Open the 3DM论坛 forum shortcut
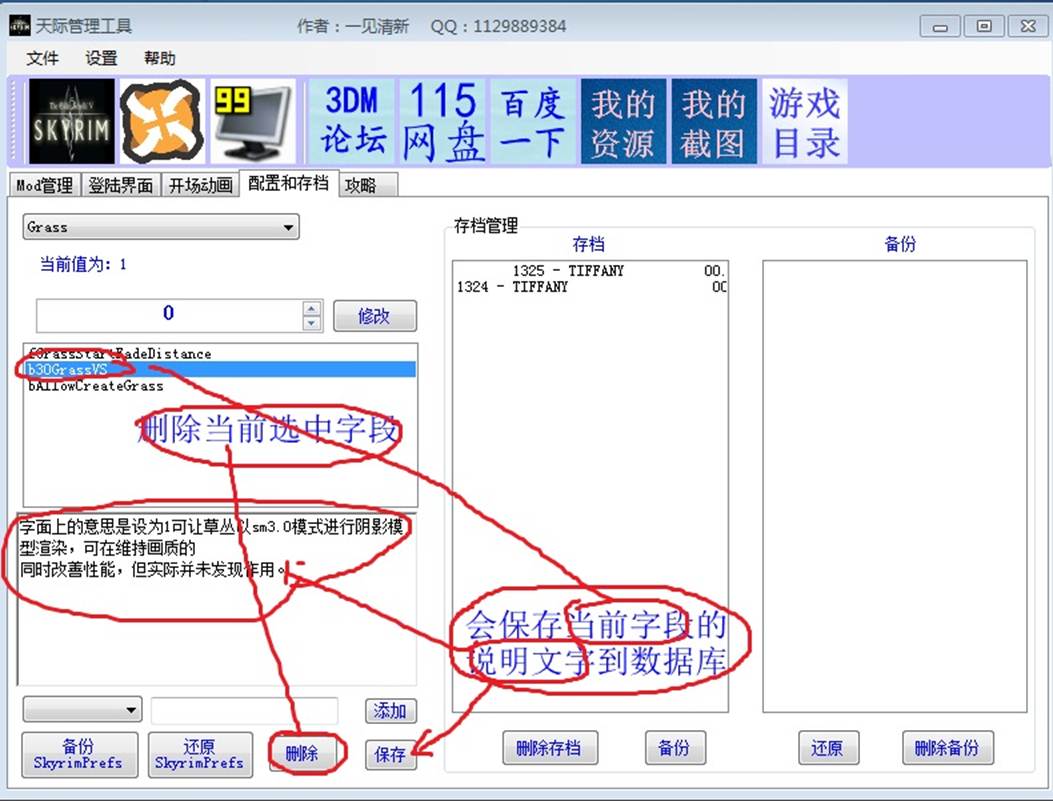Viewport: 1053px width, 801px height. pos(353,122)
